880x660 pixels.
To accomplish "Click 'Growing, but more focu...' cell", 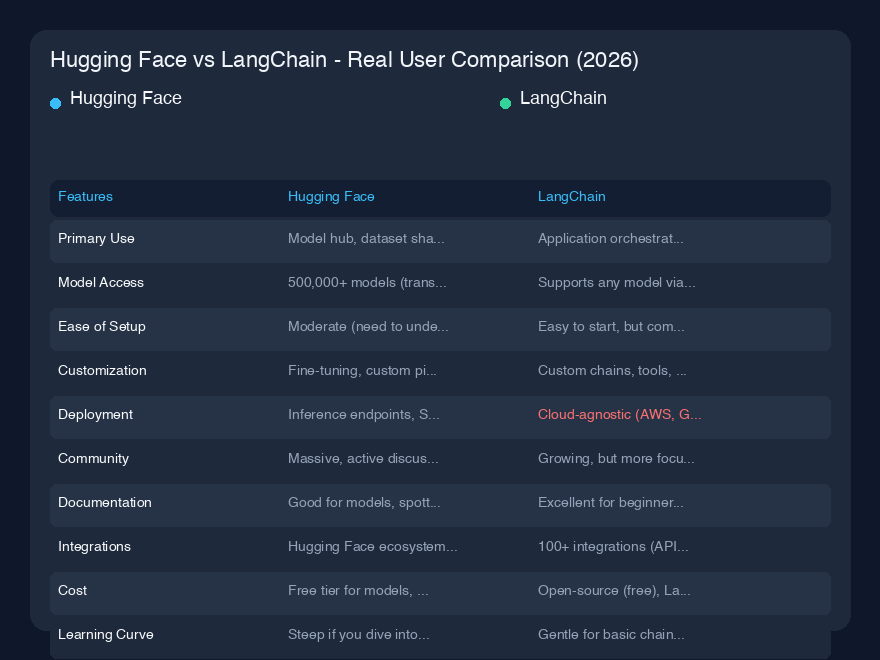I will tap(616, 459).
